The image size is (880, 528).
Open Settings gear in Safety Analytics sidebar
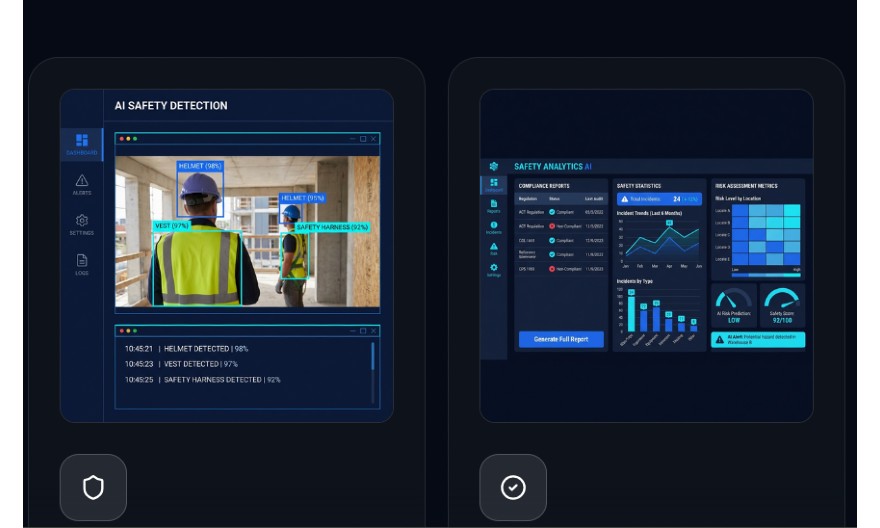tap(494, 270)
